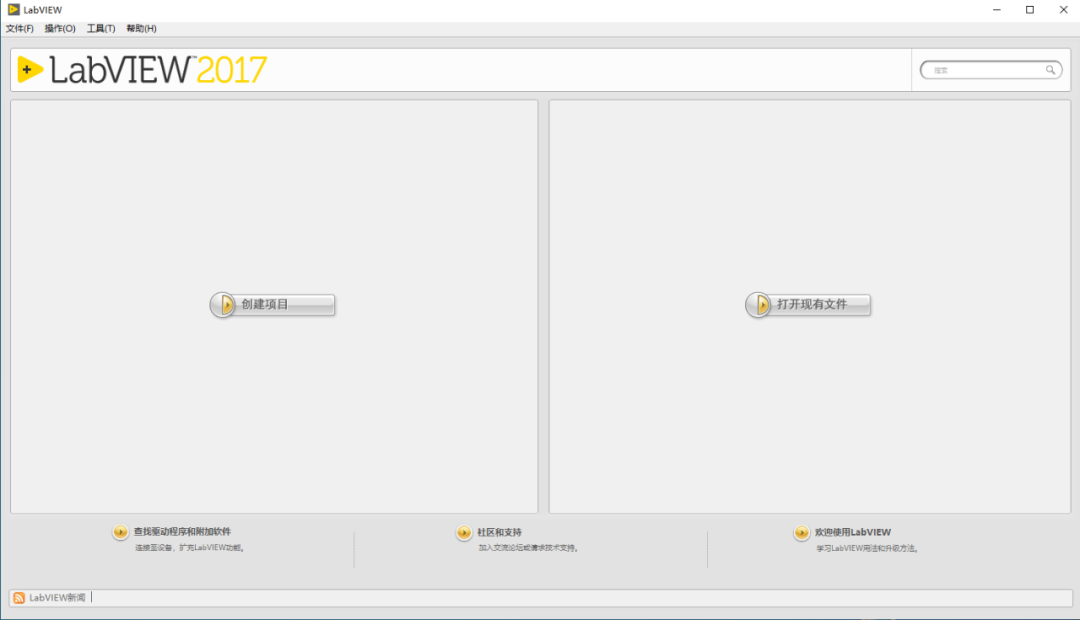
Task: Open the 欢迎使用LabVIEW link
Action: (x=853, y=533)
